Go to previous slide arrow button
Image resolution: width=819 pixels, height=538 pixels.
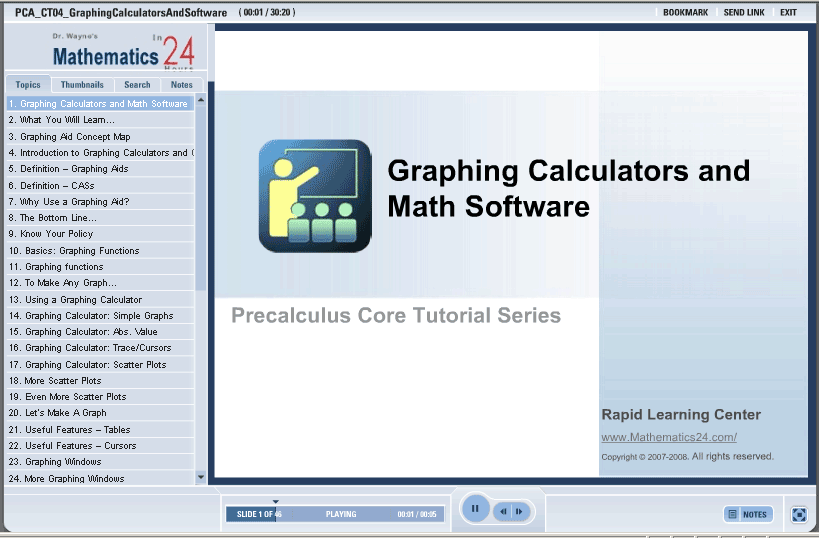pyautogui.click(x=503, y=512)
